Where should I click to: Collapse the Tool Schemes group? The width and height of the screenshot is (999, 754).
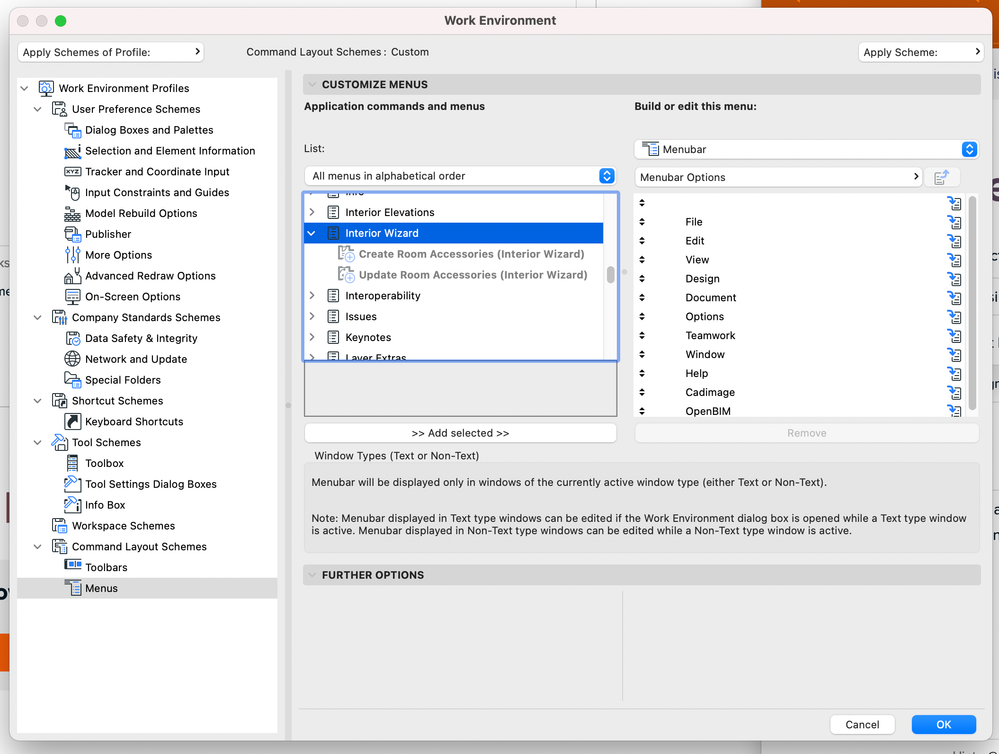pos(38,442)
